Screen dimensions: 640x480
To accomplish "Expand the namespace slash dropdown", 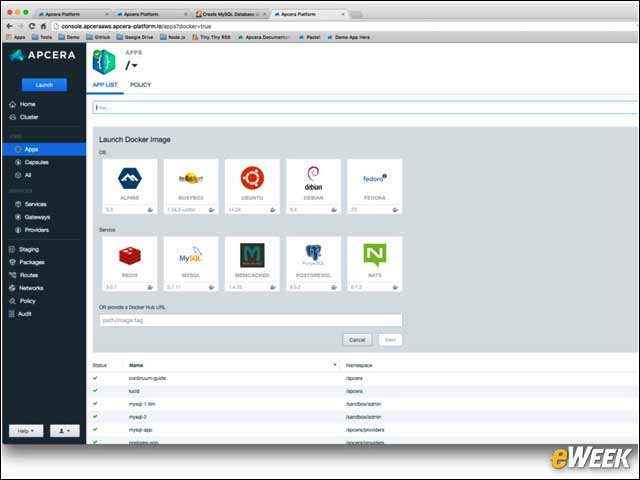I will point(131,65).
